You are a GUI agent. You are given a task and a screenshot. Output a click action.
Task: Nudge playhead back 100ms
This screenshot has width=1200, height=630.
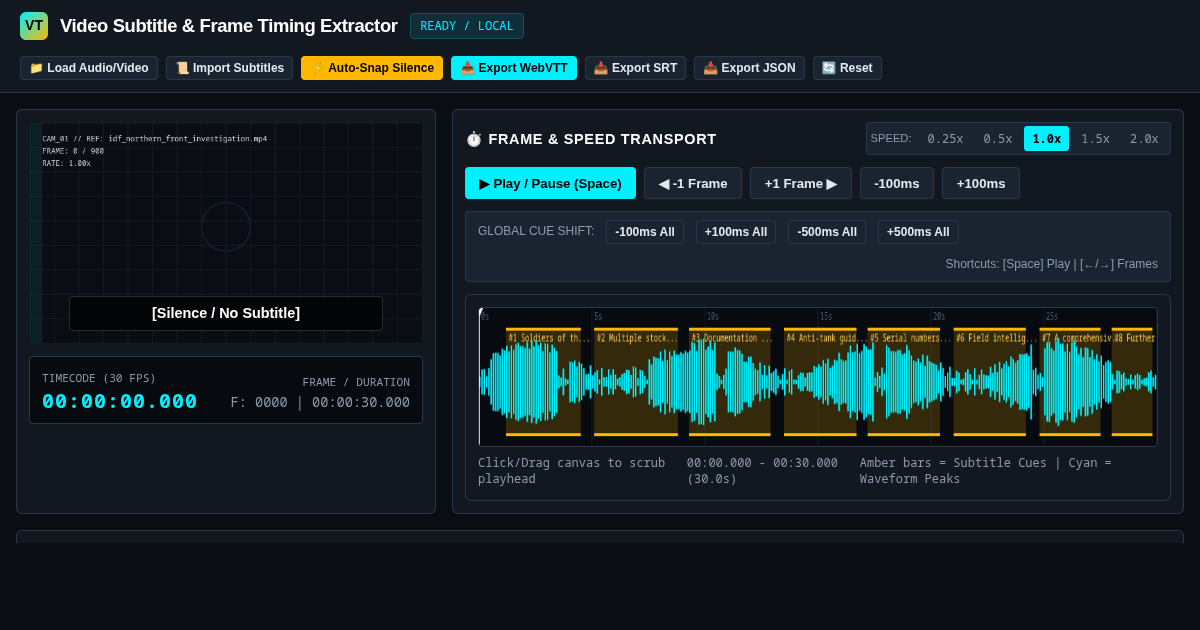[x=897, y=183]
